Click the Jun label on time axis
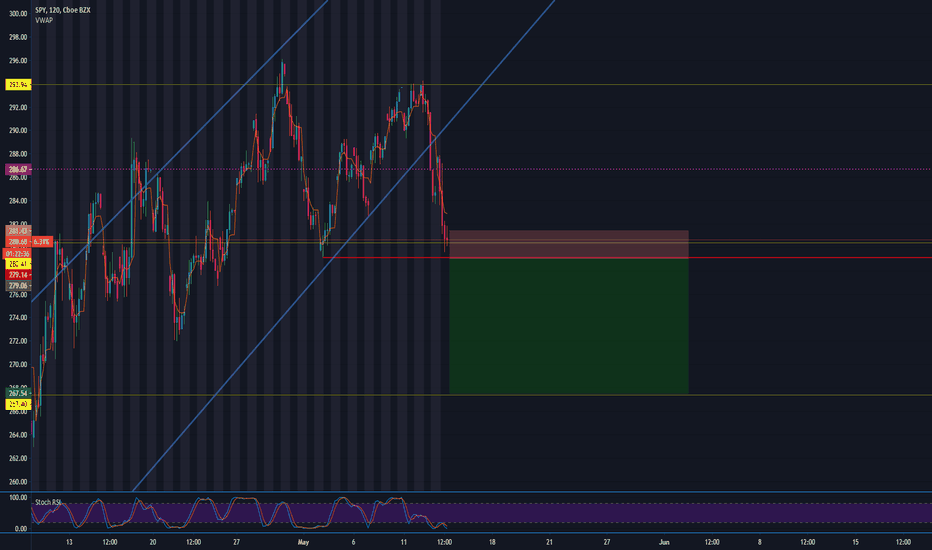Viewport: 932px width, 550px height. click(x=664, y=542)
